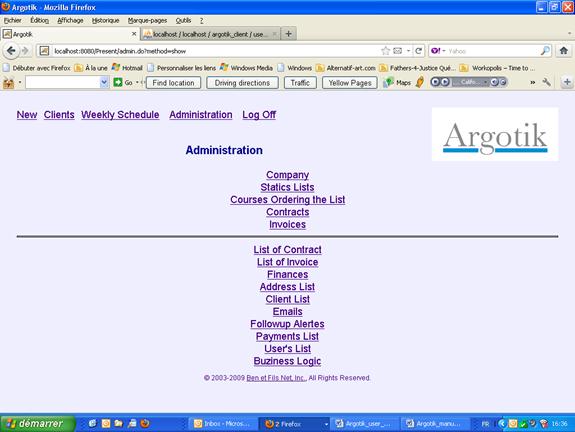Click the browser Back arrow button
The height and width of the screenshot is (432, 575).
11,51
